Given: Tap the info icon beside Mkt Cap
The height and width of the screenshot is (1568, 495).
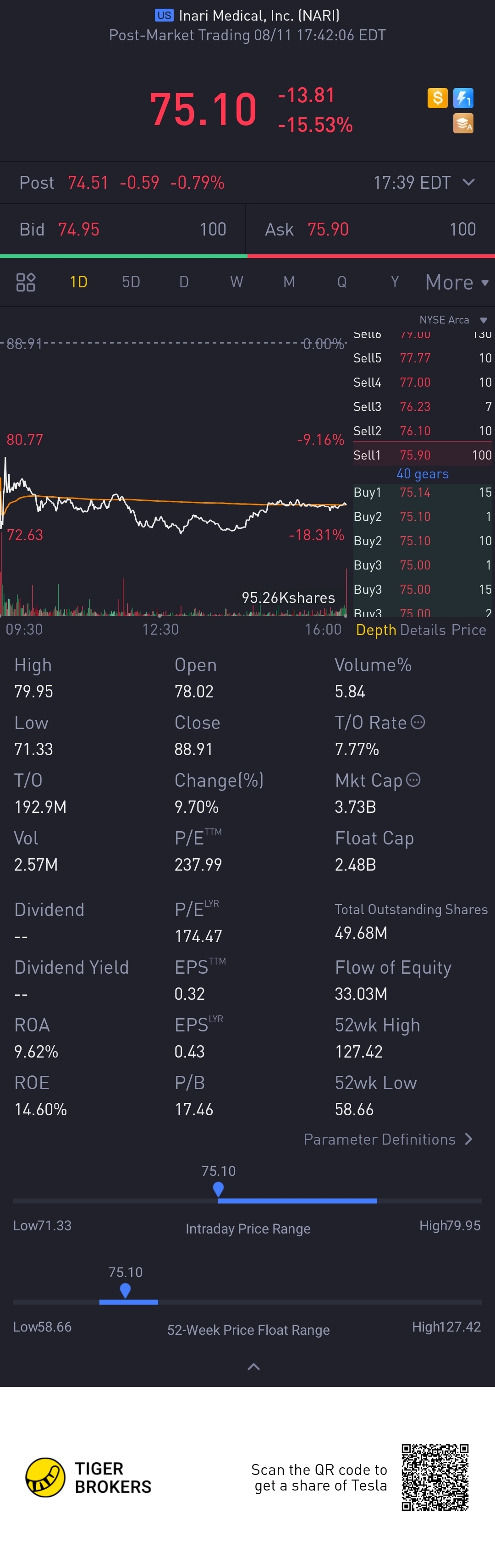Looking at the screenshot, I should tap(413, 780).
